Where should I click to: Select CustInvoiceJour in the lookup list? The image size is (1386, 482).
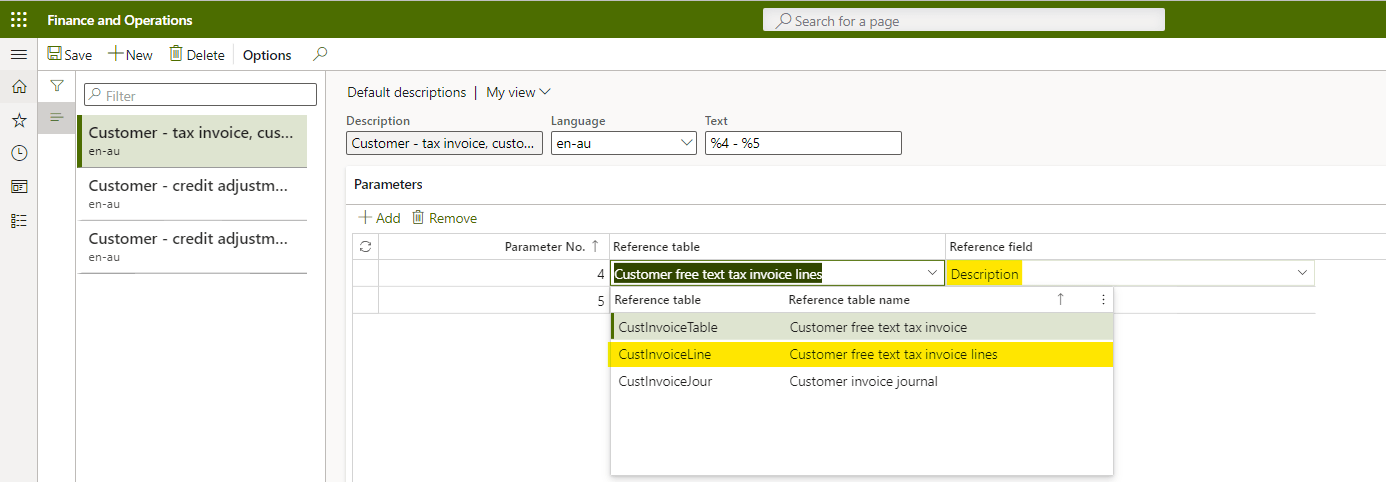coord(665,381)
